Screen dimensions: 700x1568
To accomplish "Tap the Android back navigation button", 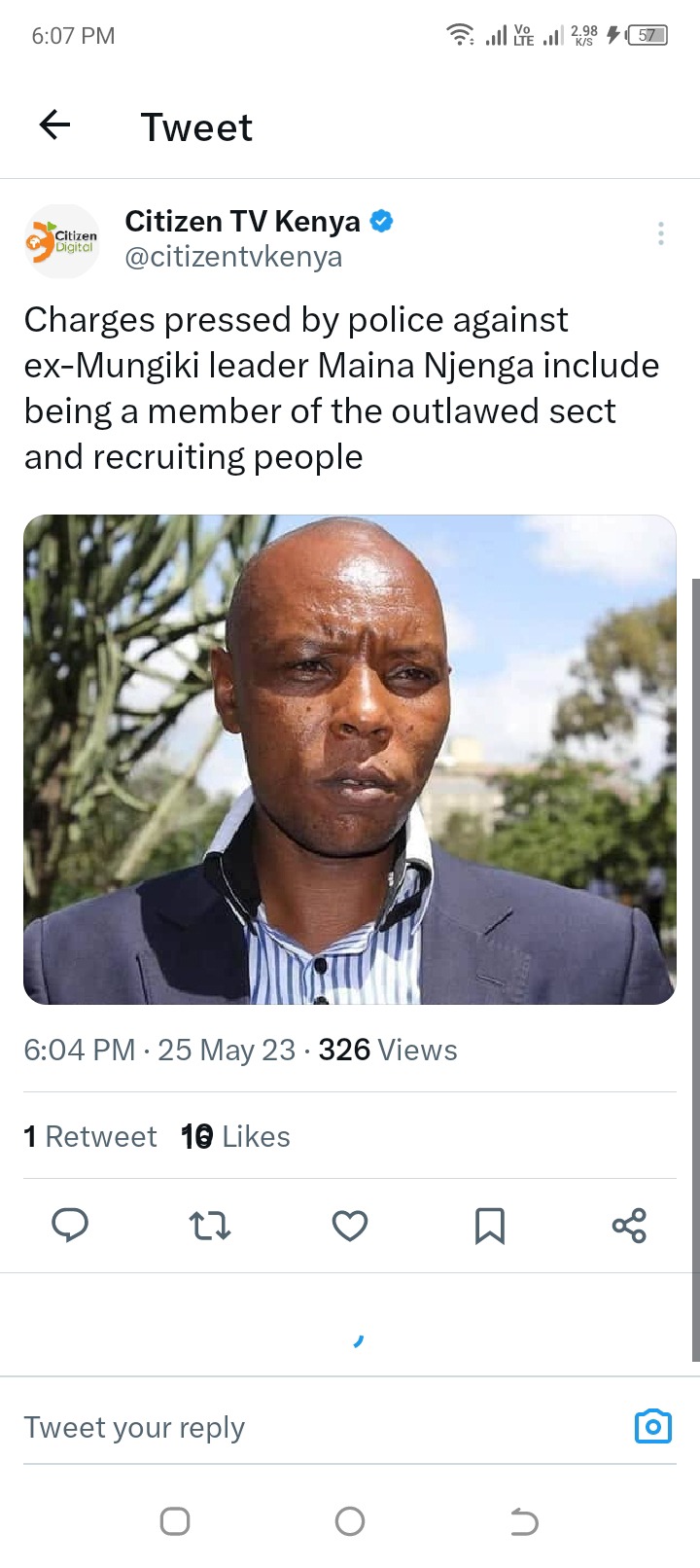I will [524, 1521].
